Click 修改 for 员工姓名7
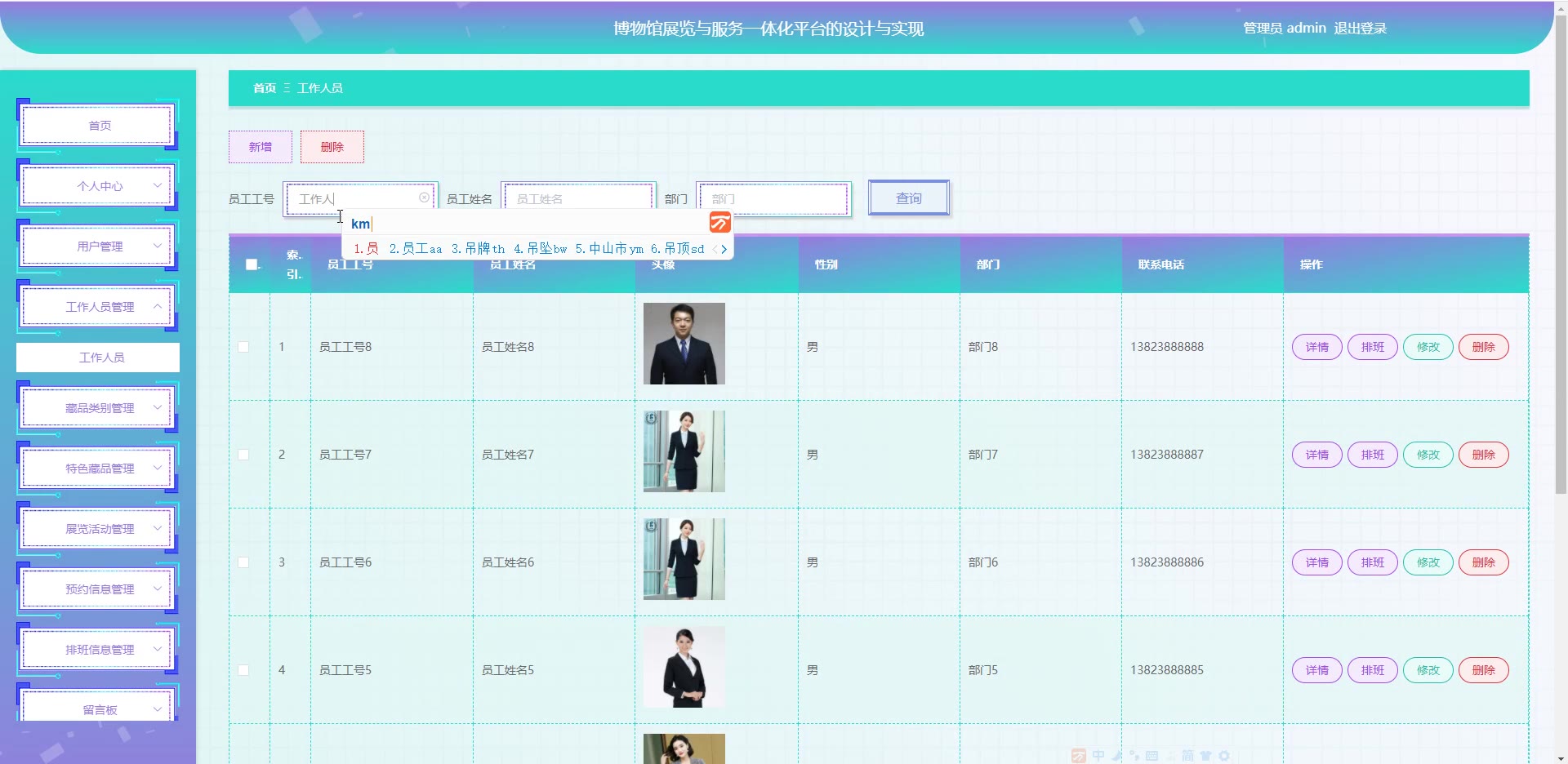The height and width of the screenshot is (764, 1568). (x=1428, y=455)
